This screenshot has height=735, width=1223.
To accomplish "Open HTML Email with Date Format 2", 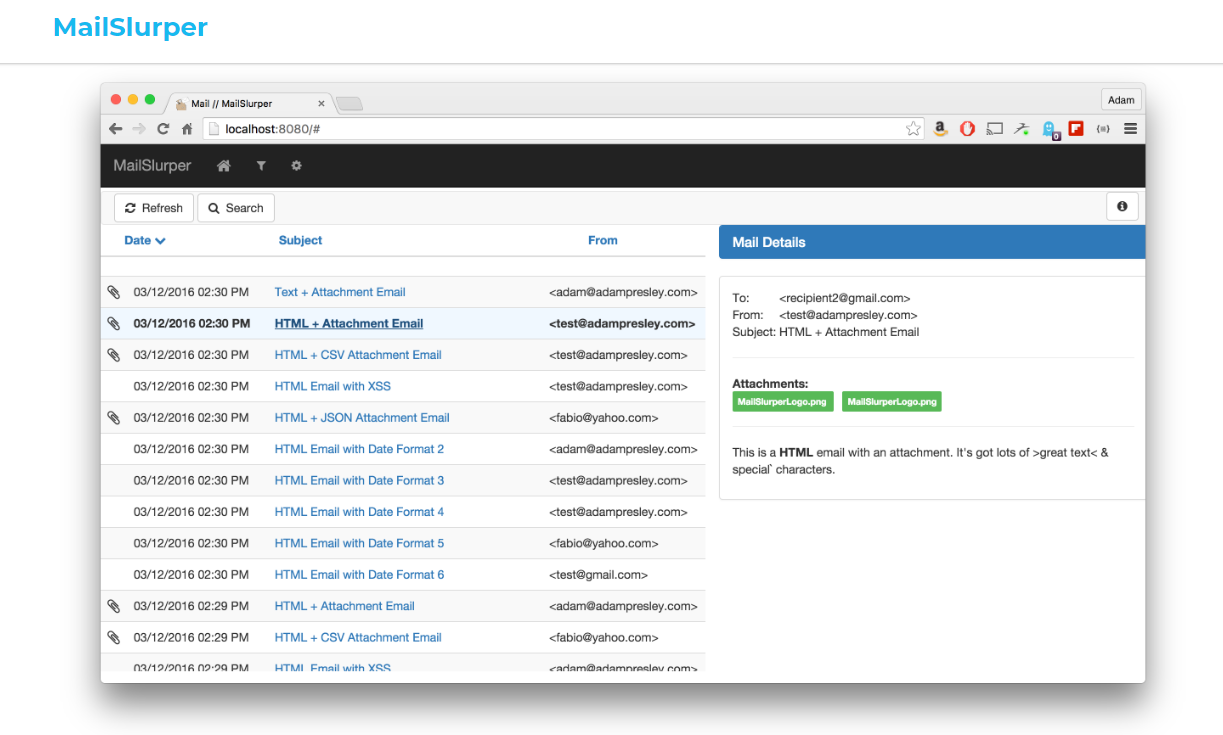I will click(359, 449).
